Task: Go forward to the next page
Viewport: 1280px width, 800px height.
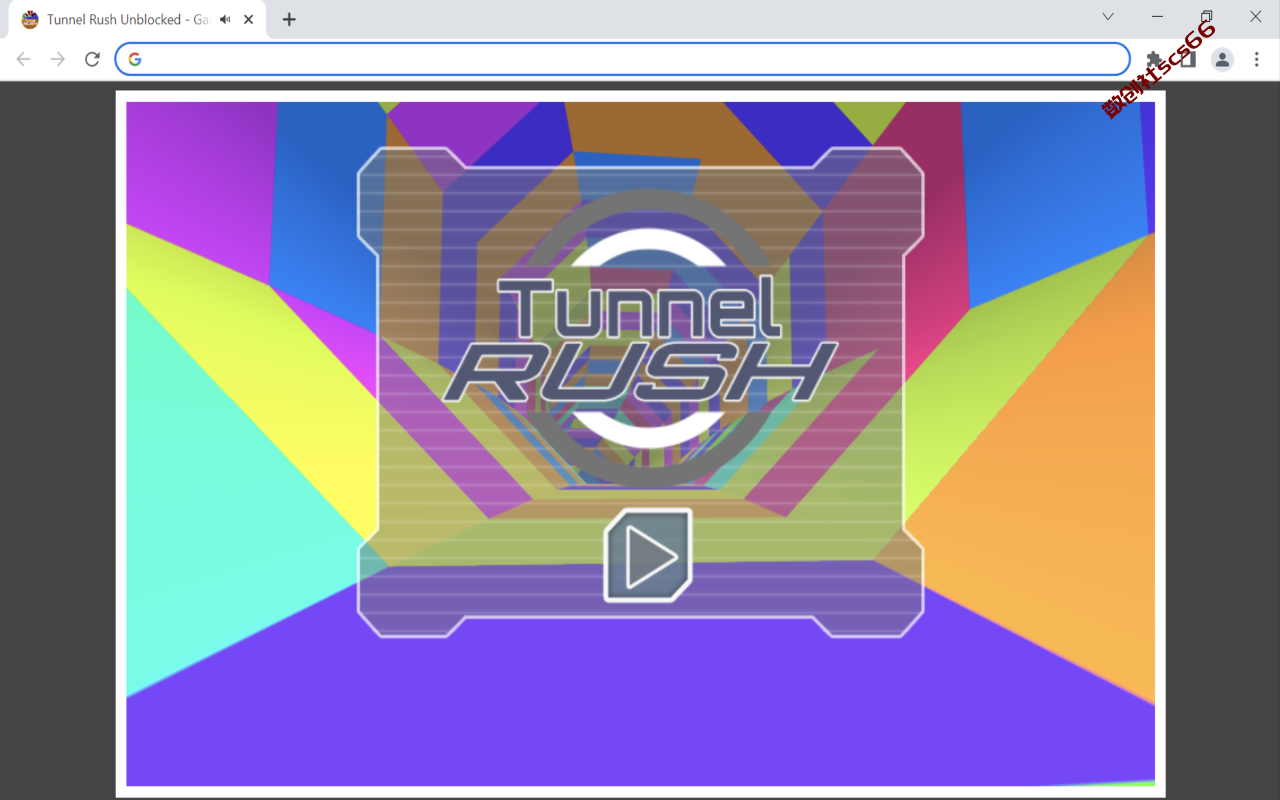Action: (58, 59)
